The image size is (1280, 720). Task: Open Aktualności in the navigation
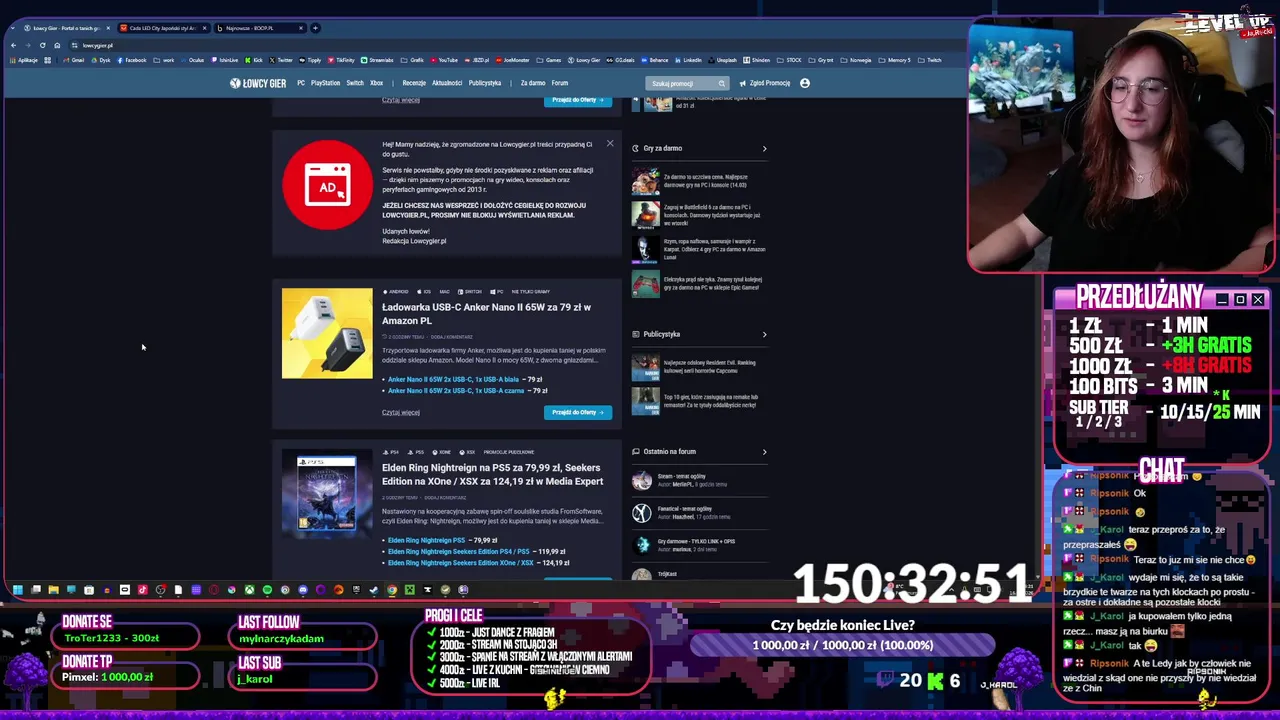point(447,83)
